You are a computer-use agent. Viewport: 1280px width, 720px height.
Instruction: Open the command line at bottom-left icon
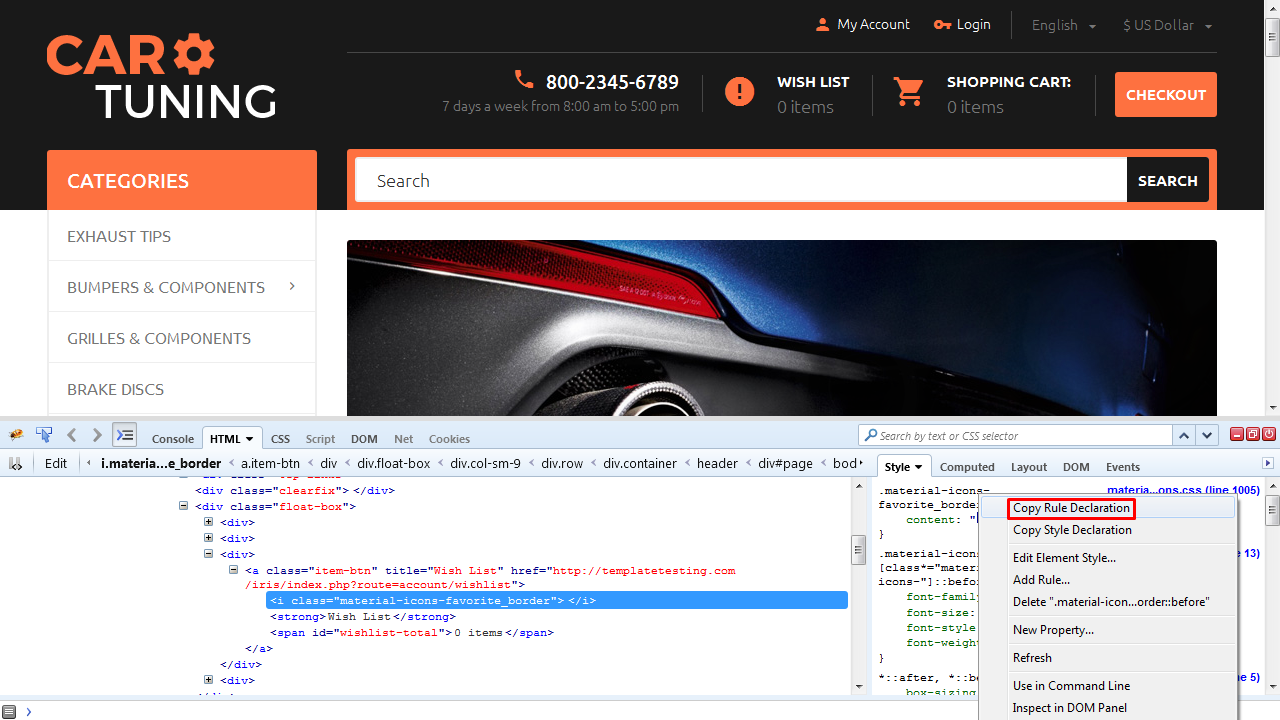pos(9,711)
